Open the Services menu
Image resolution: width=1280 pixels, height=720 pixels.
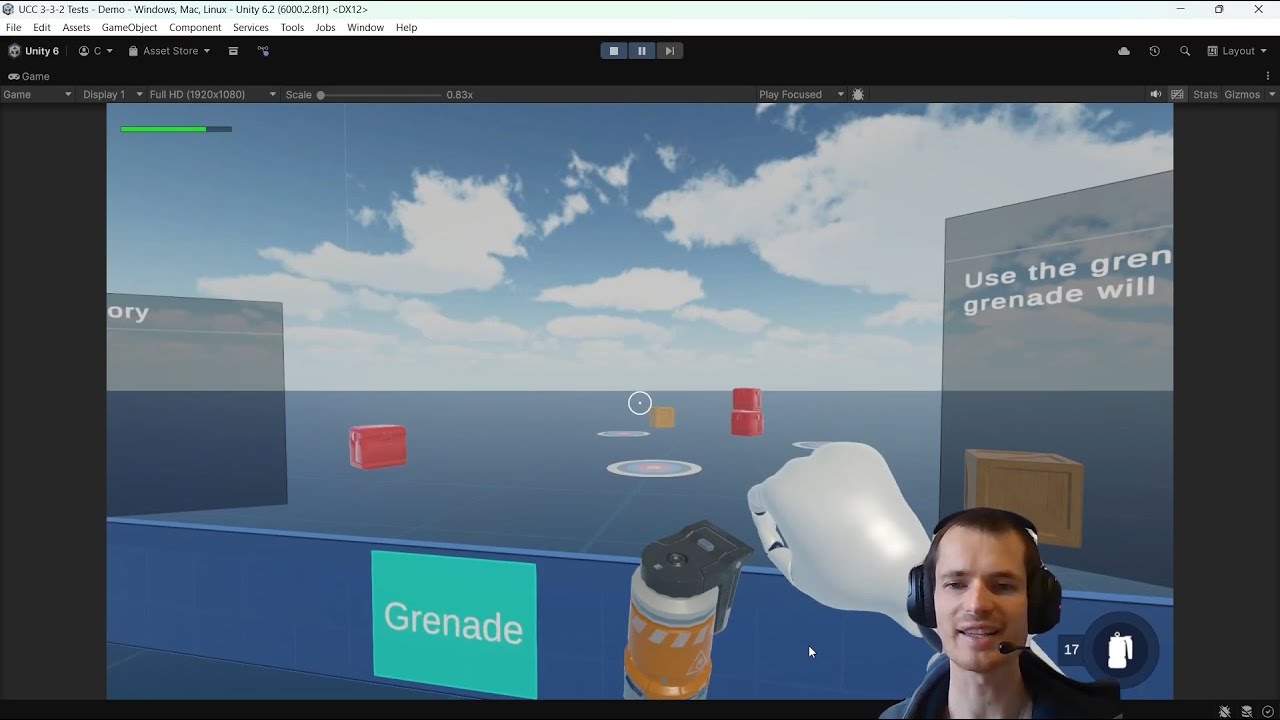click(250, 27)
